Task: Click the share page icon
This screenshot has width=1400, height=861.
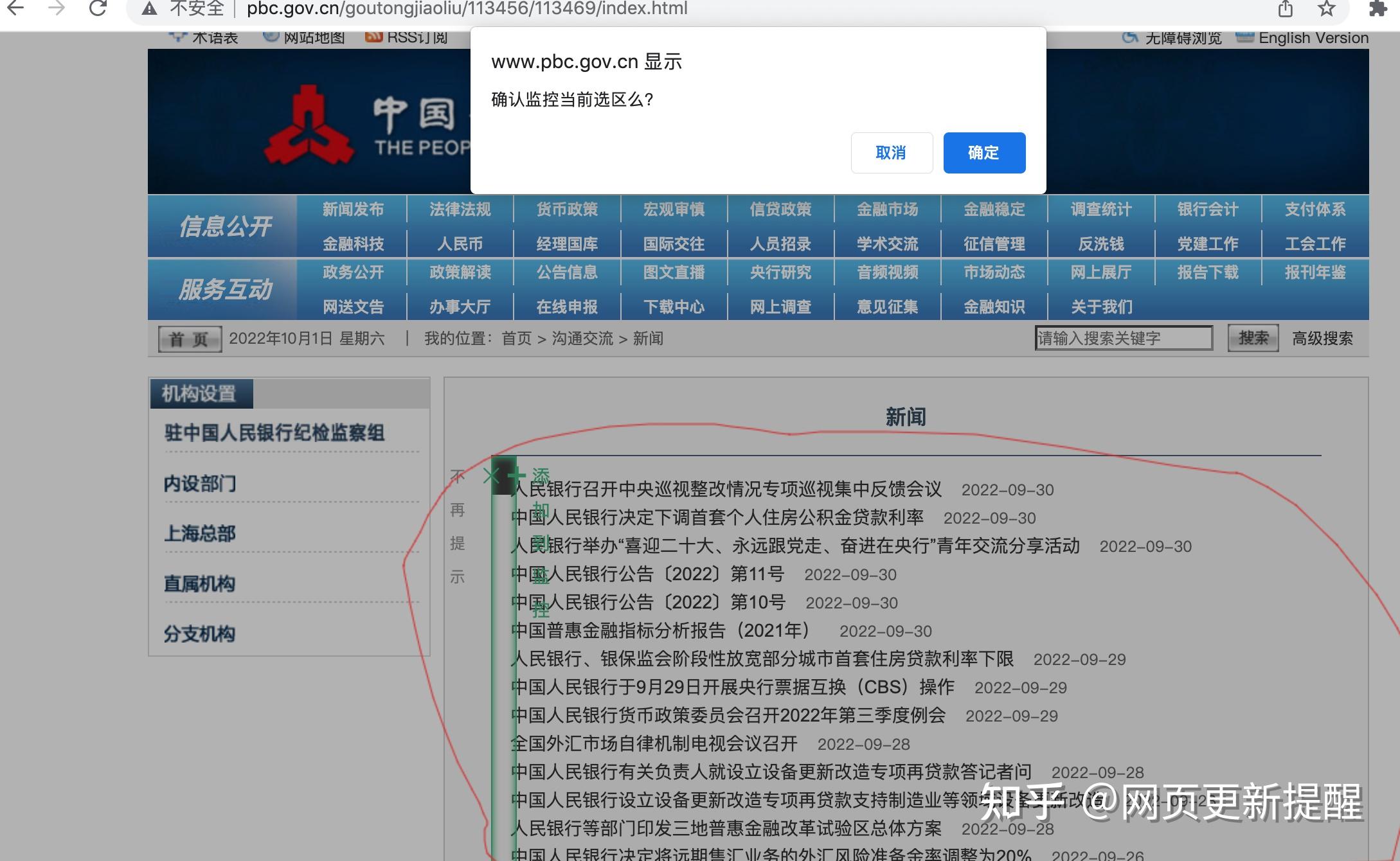Action: (1285, 9)
